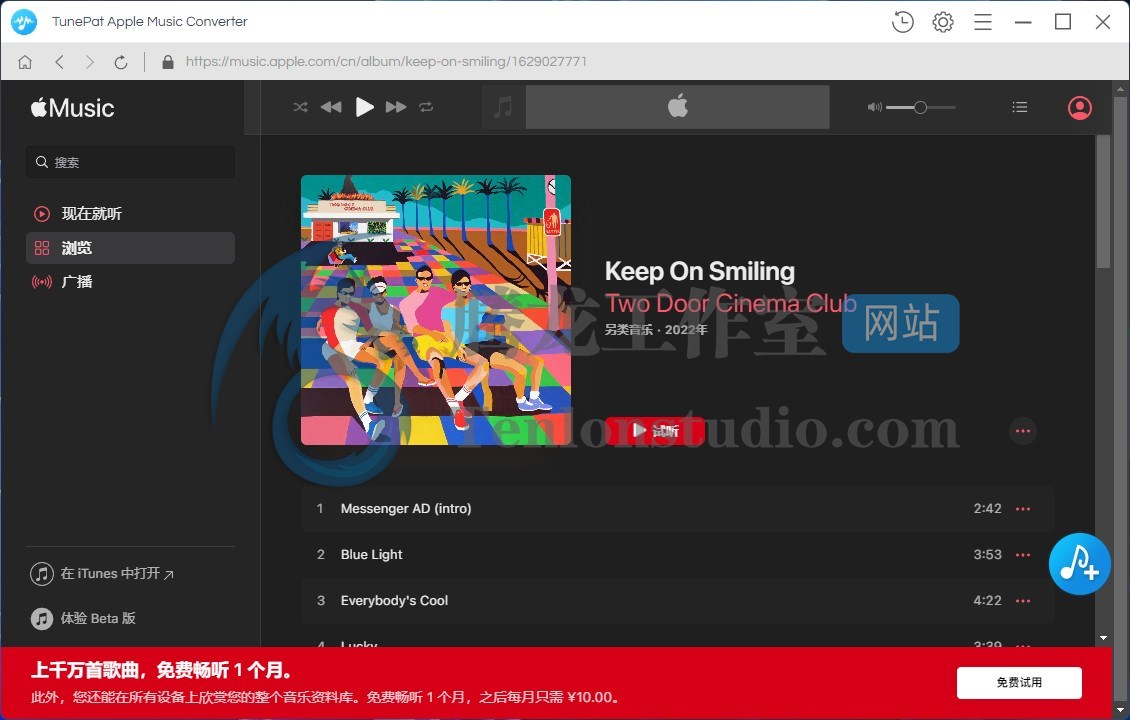The image size is (1130, 720).
Task: Open 广播 radio in sidebar
Action: point(130,282)
